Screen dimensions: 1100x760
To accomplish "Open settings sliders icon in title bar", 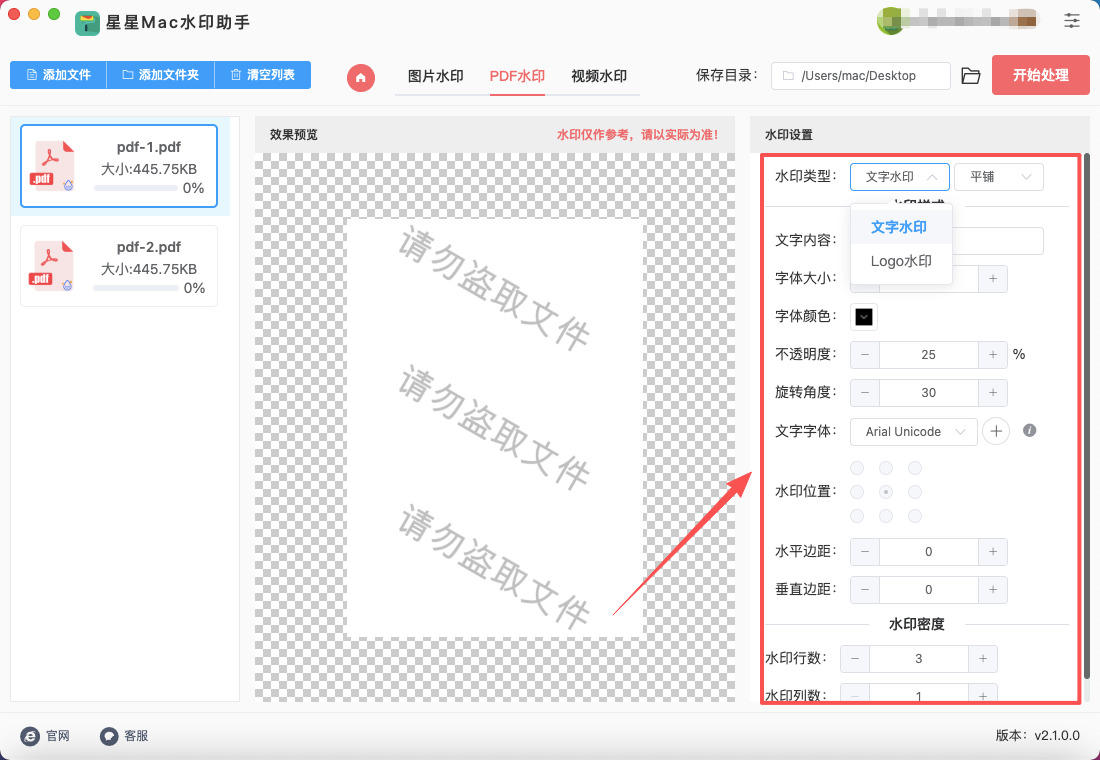I will point(1072,20).
